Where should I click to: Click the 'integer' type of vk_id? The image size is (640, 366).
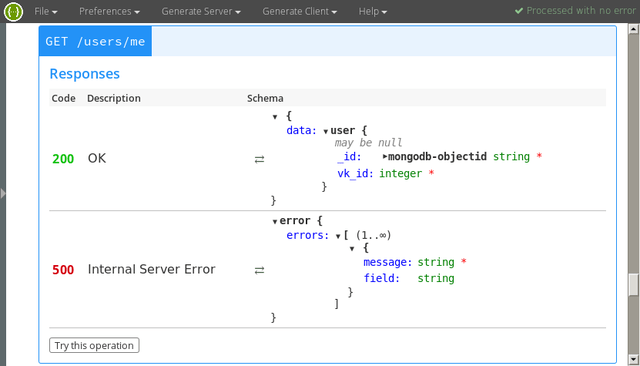[400, 174]
